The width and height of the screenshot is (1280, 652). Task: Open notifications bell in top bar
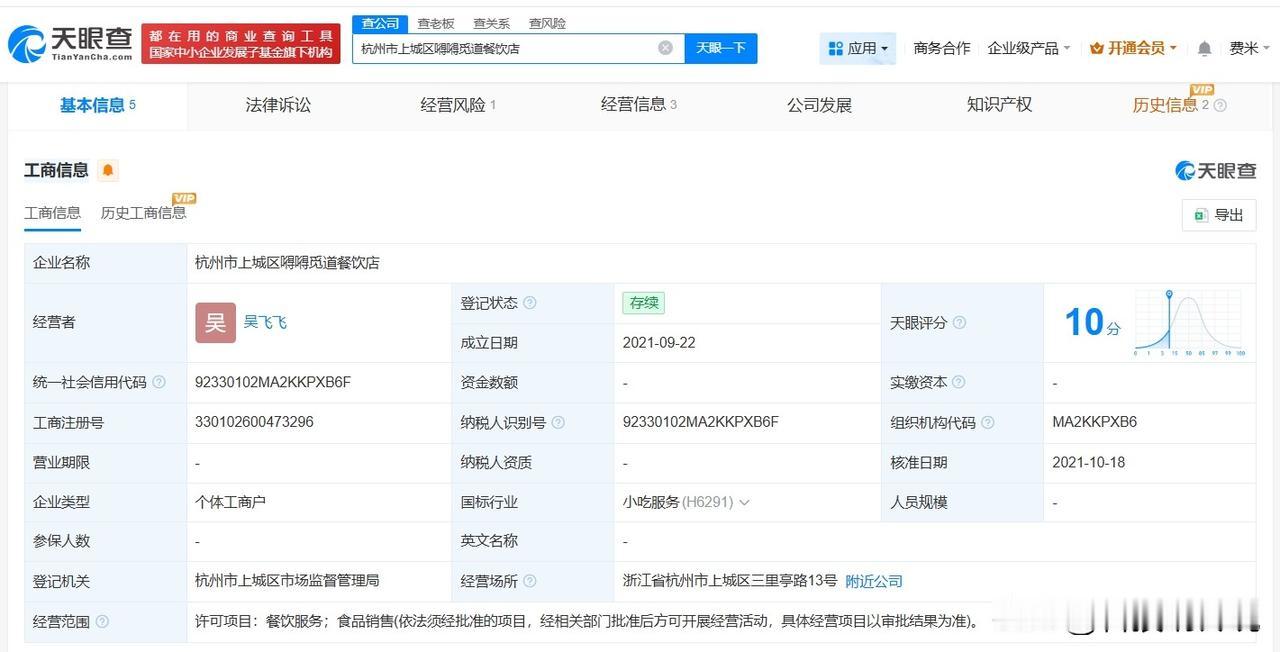(x=1205, y=48)
